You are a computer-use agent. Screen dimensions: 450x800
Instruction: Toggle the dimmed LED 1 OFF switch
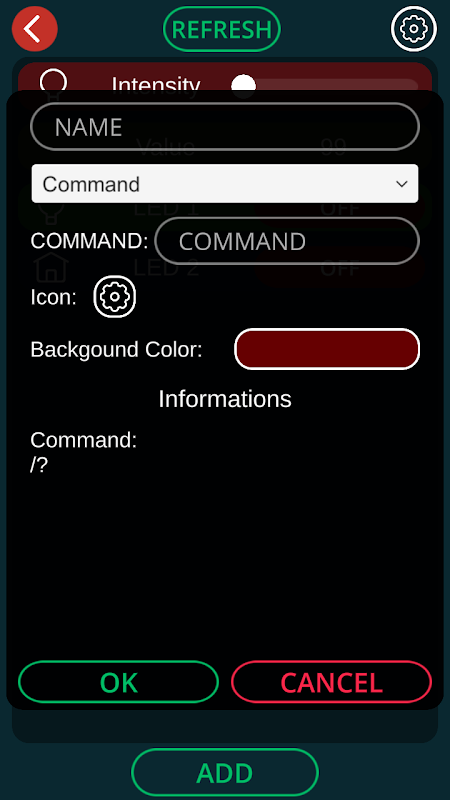339,208
